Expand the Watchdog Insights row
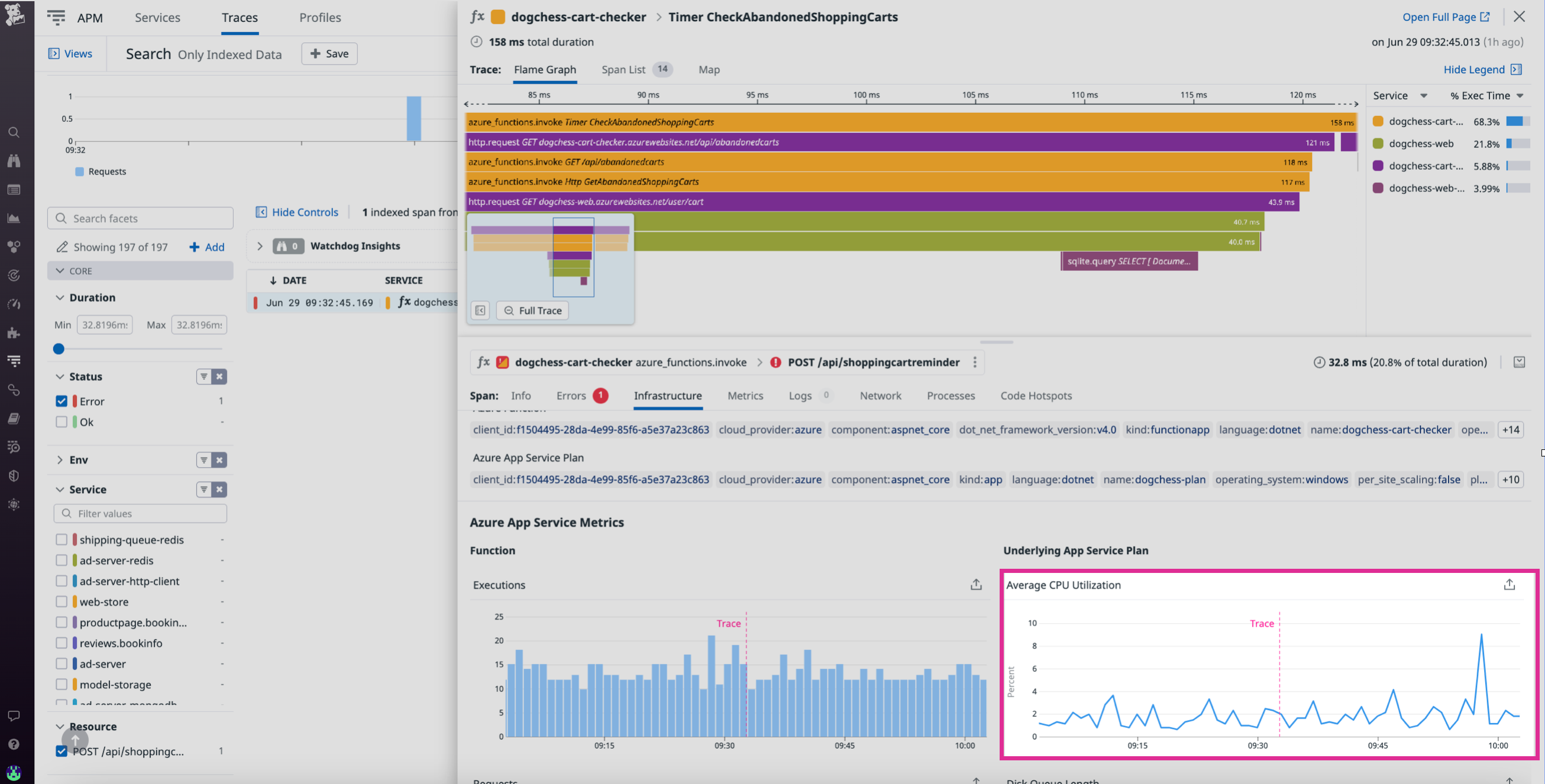This screenshot has width=1545, height=784. coord(260,246)
